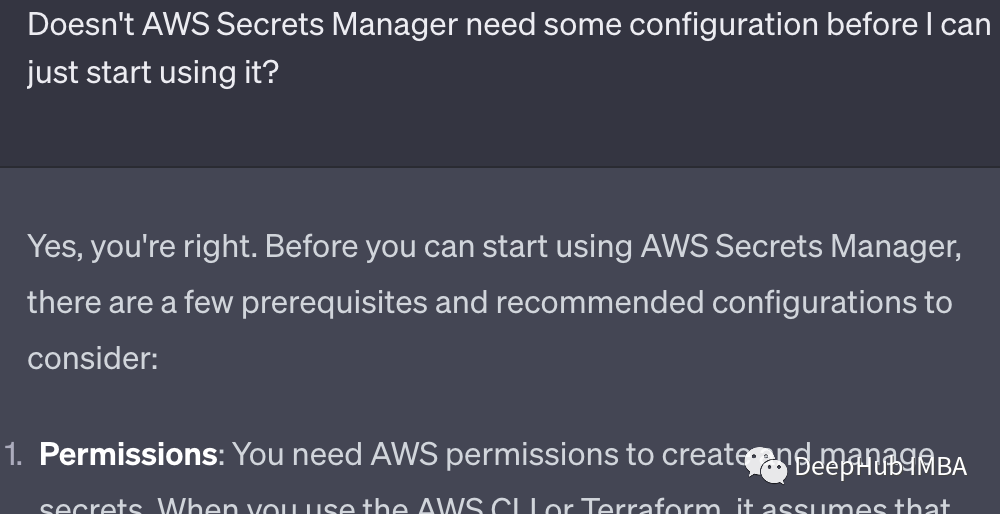Select list number 1 before Permissions
Viewport: 1000px width, 514px height.
tap(13, 455)
